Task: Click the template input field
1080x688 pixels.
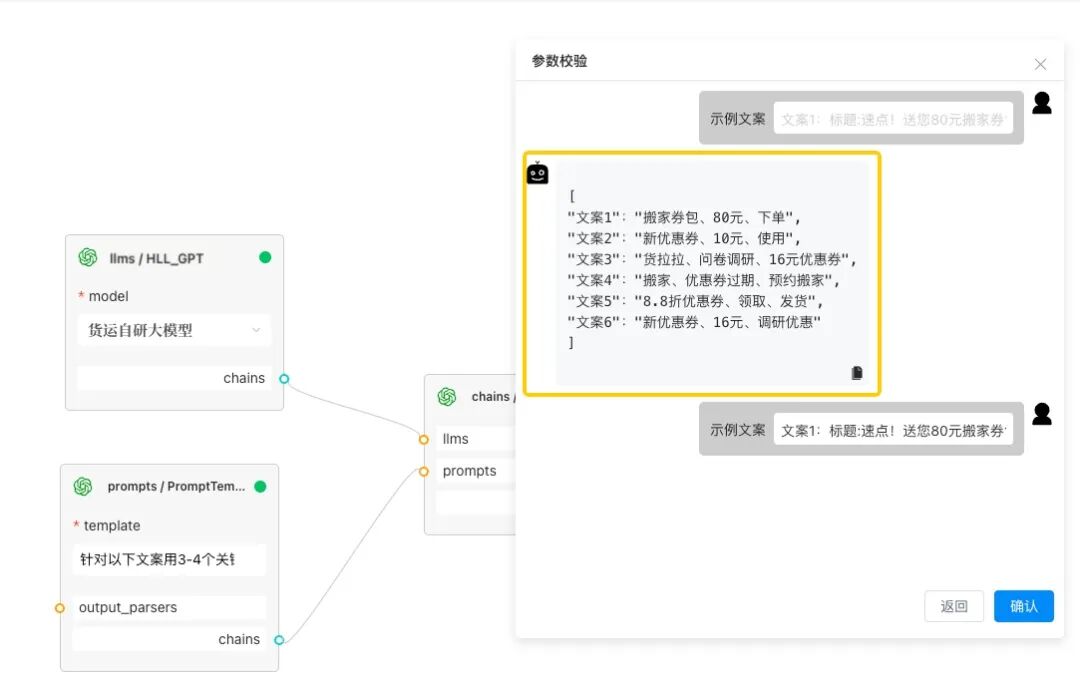Action: [169, 559]
